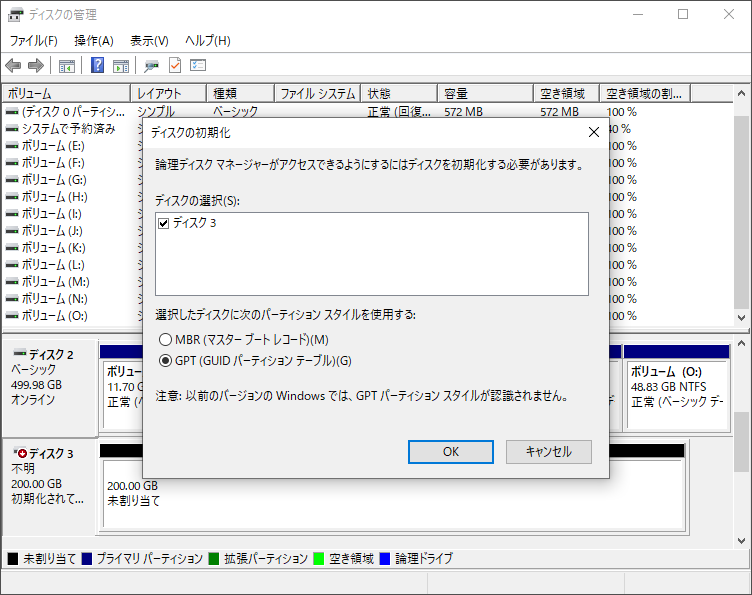Select the 200.00 GB 未割り当て region
Screen dimensions: 752x595
click(x=393, y=493)
